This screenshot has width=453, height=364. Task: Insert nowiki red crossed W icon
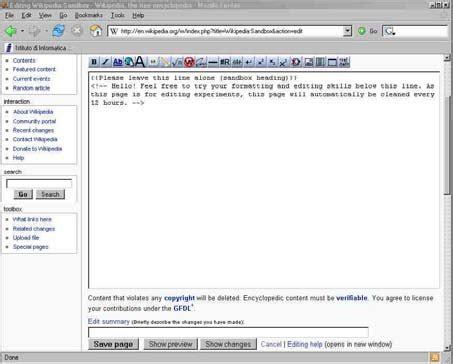[x=189, y=62]
